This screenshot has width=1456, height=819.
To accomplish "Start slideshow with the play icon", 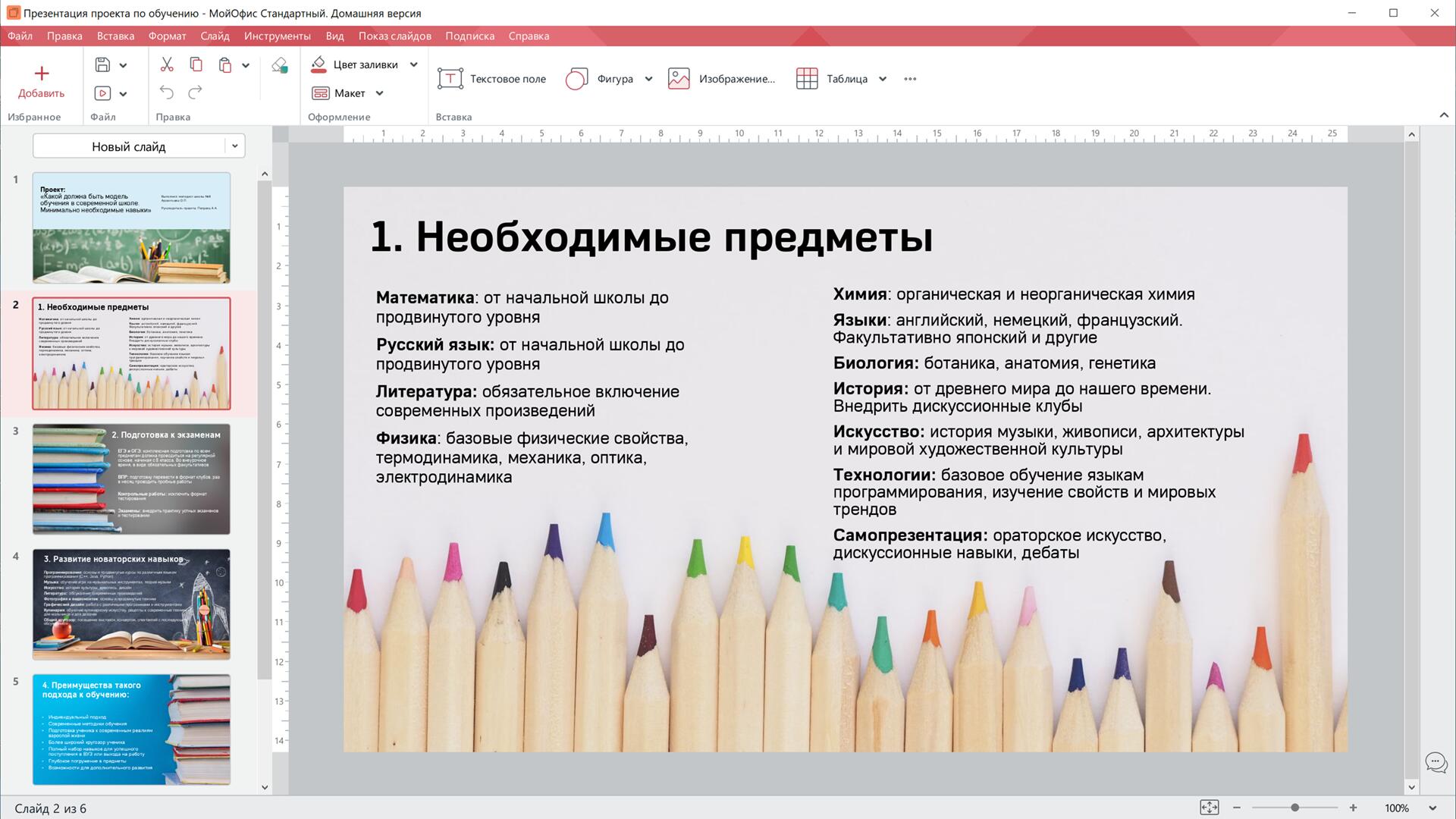I will click(x=102, y=93).
